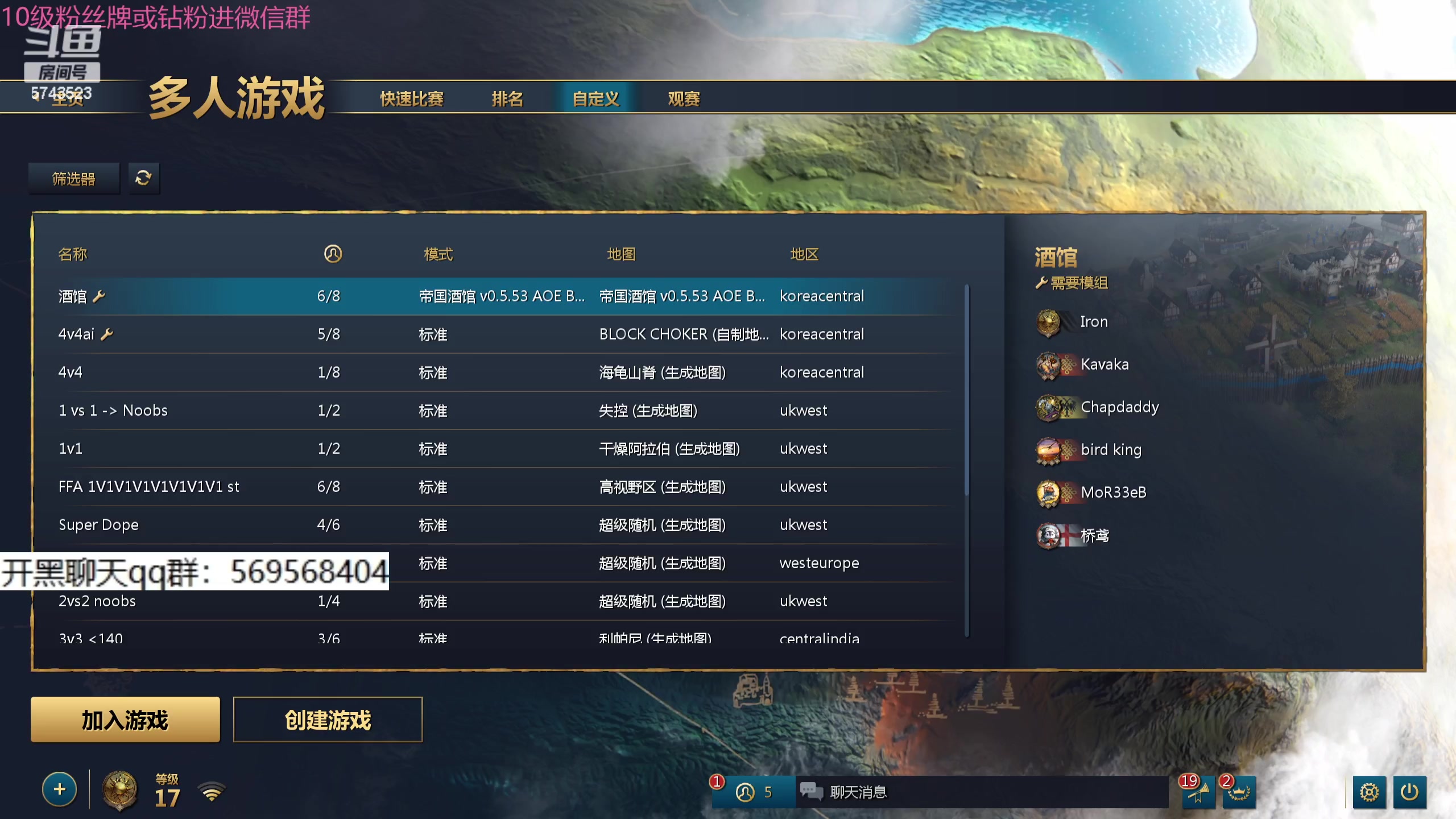Open the friends list icon showing 5
Screen dimensions: 1456x819
tap(753, 792)
